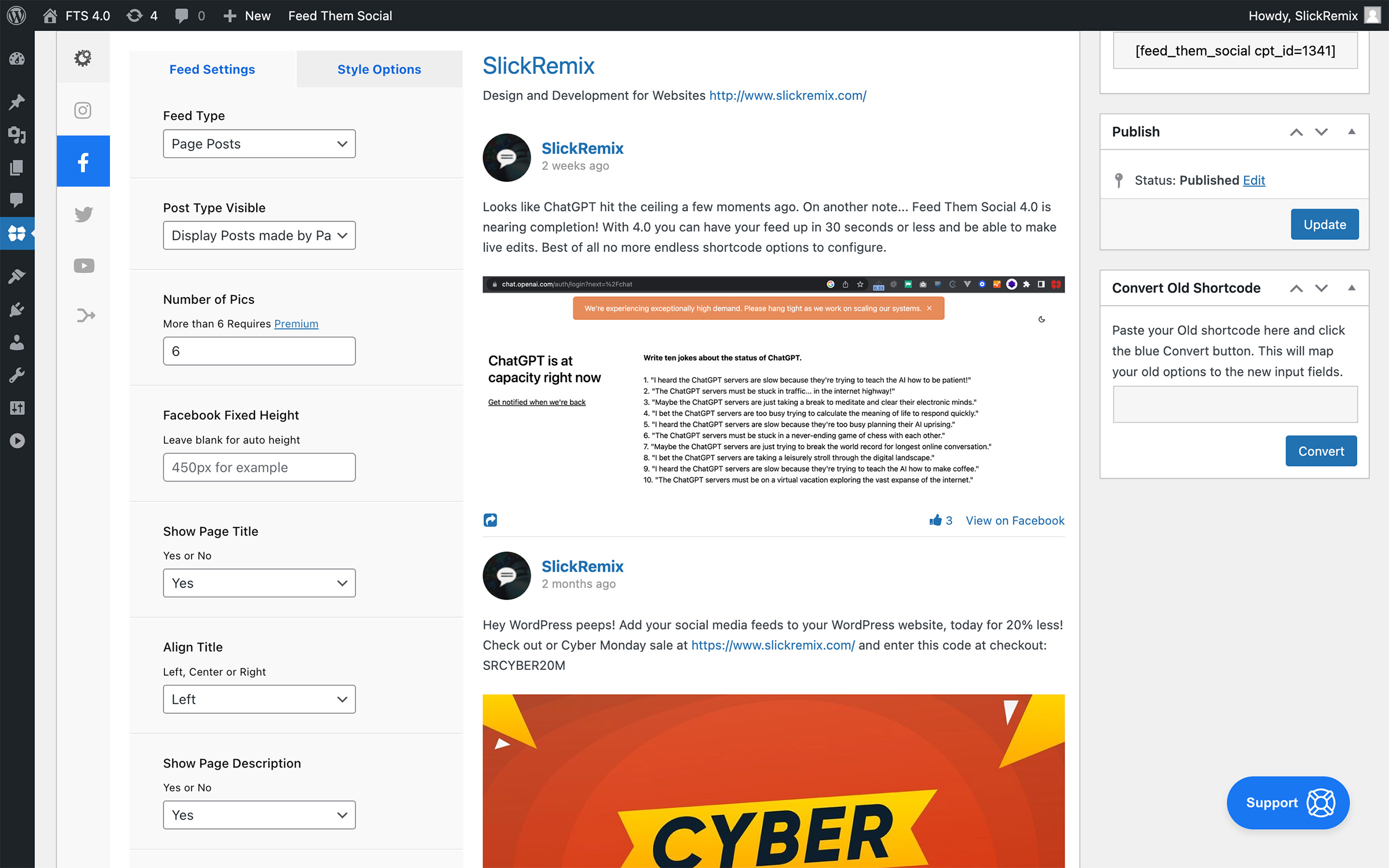Move Convert Old Shortcode panel up
This screenshot has height=868, width=1389.
pos(1296,288)
